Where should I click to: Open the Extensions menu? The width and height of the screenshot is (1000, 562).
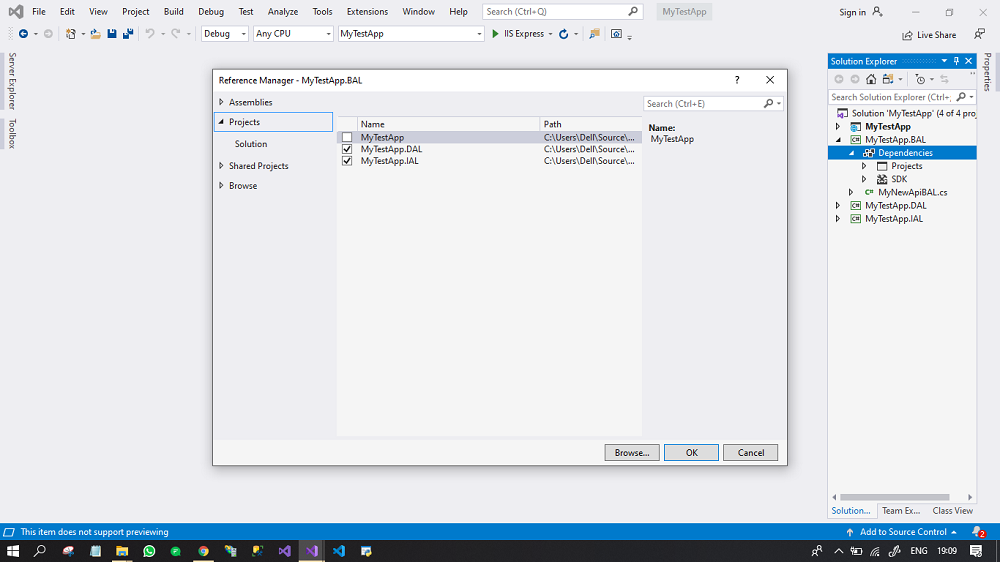click(367, 11)
